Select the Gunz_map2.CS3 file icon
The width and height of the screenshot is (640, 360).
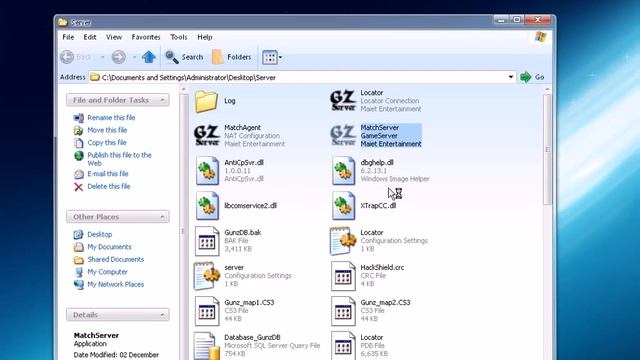pyautogui.click(x=343, y=311)
